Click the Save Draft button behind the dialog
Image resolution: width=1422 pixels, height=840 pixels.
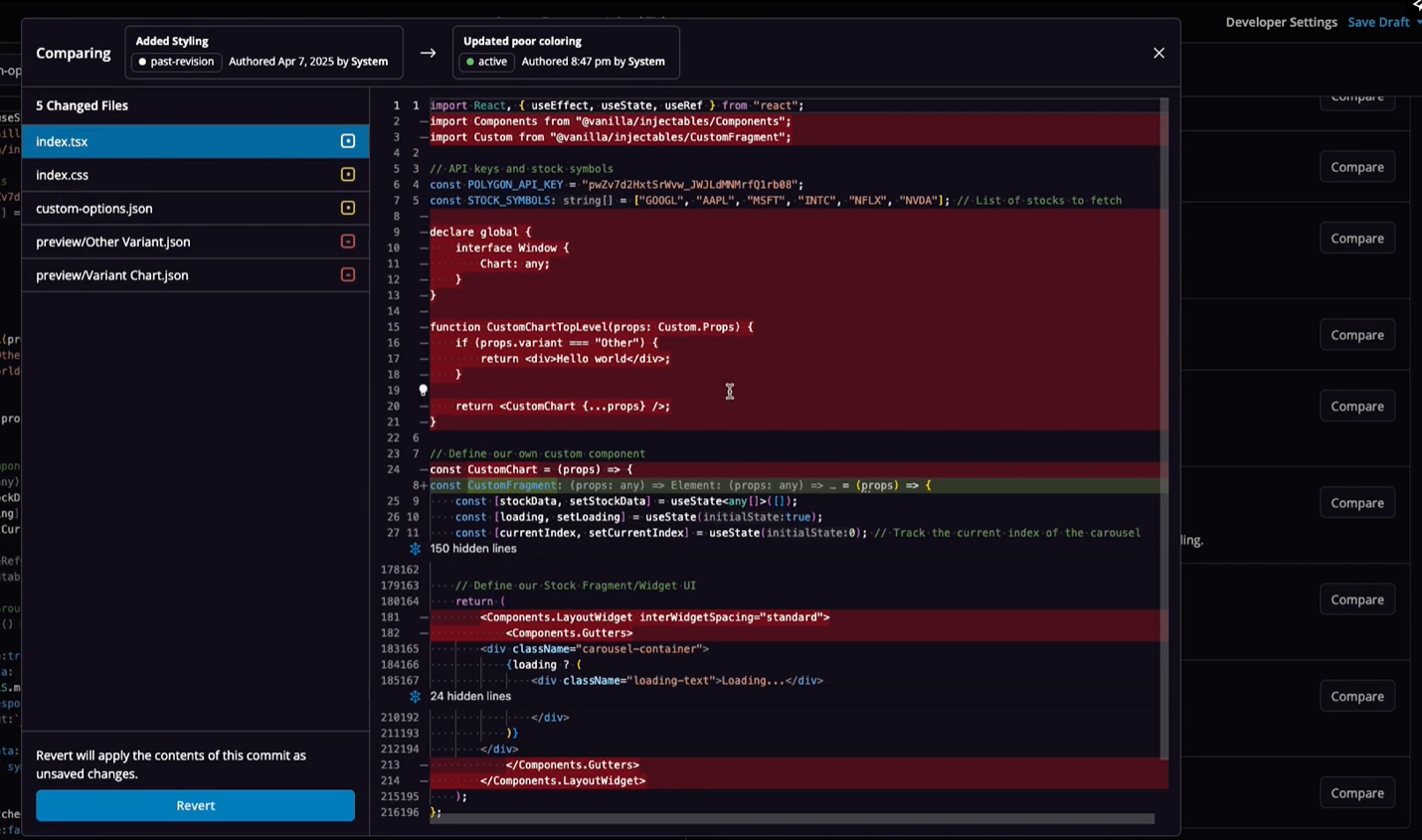coord(1378,22)
